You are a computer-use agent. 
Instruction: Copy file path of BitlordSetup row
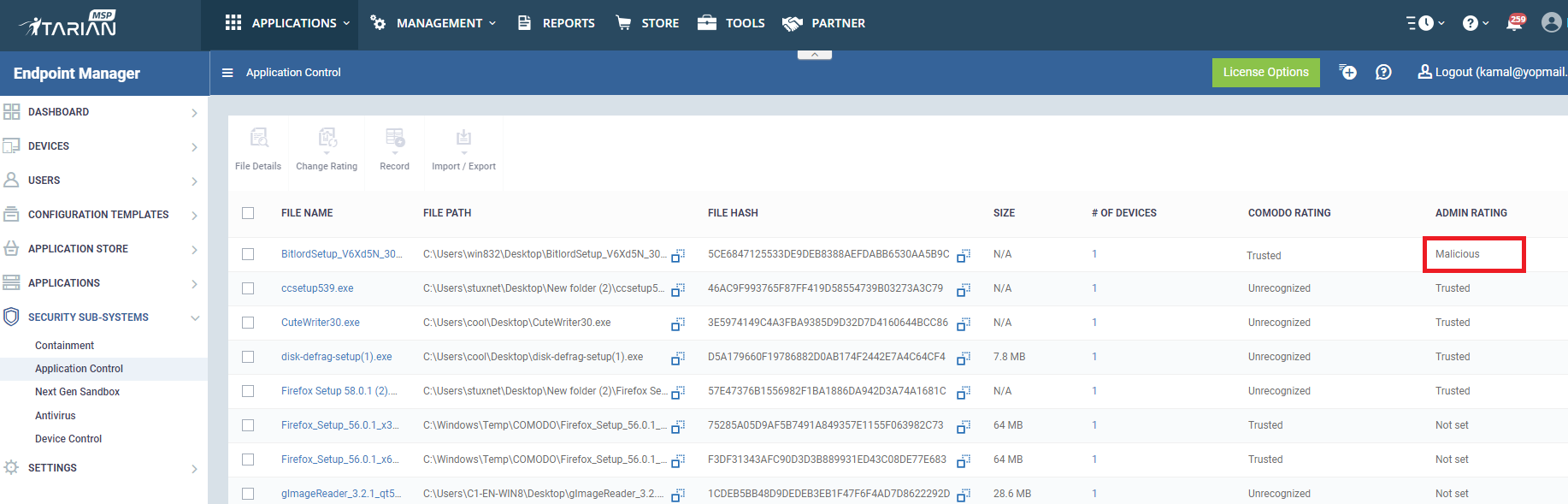point(678,255)
